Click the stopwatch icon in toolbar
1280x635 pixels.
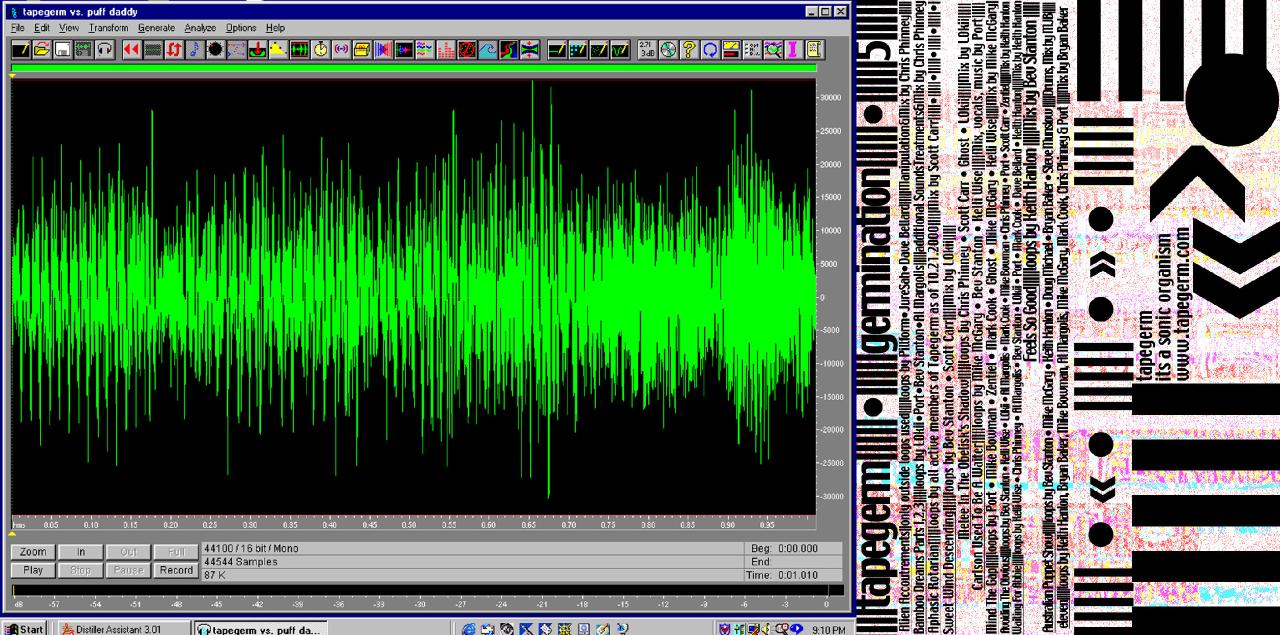(320, 49)
